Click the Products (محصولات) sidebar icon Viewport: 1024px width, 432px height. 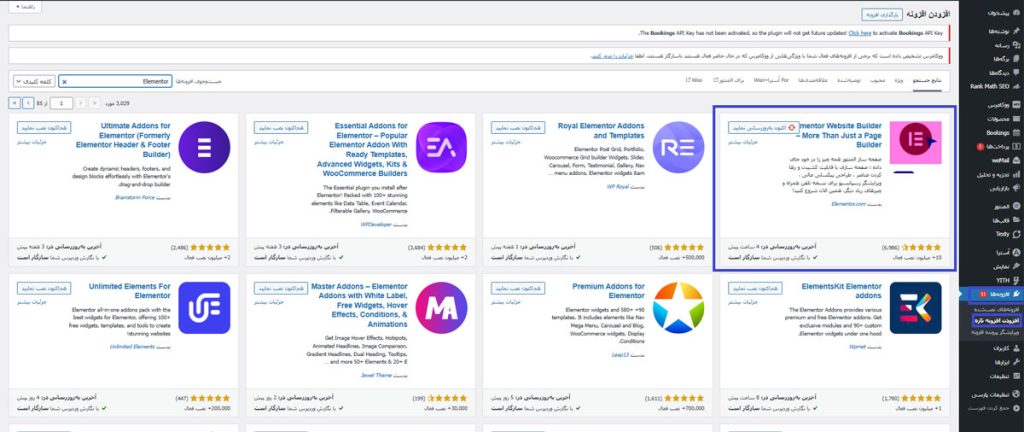point(1017,118)
